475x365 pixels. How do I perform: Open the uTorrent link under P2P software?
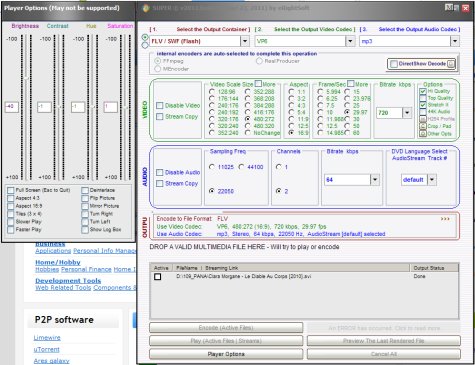[x=47, y=349]
